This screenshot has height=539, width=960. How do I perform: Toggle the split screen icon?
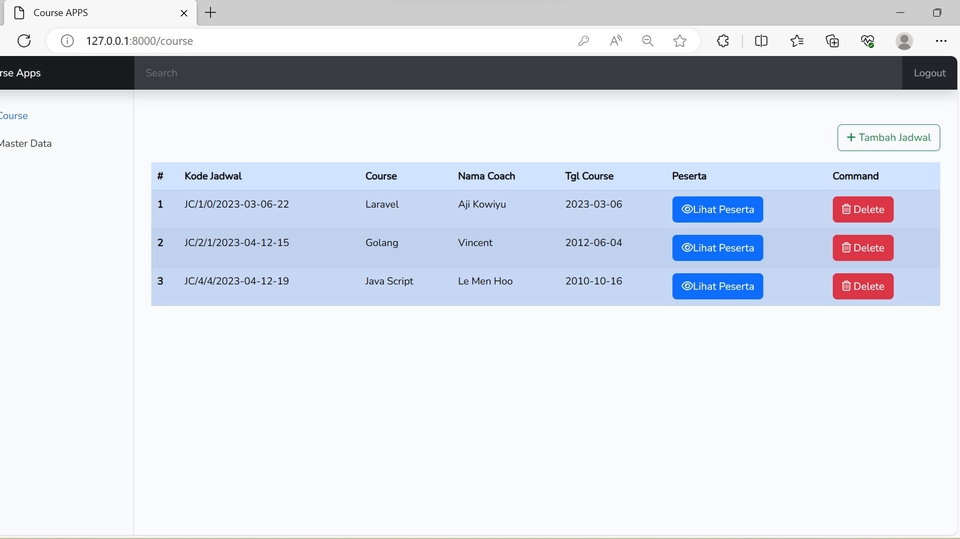click(761, 41)
